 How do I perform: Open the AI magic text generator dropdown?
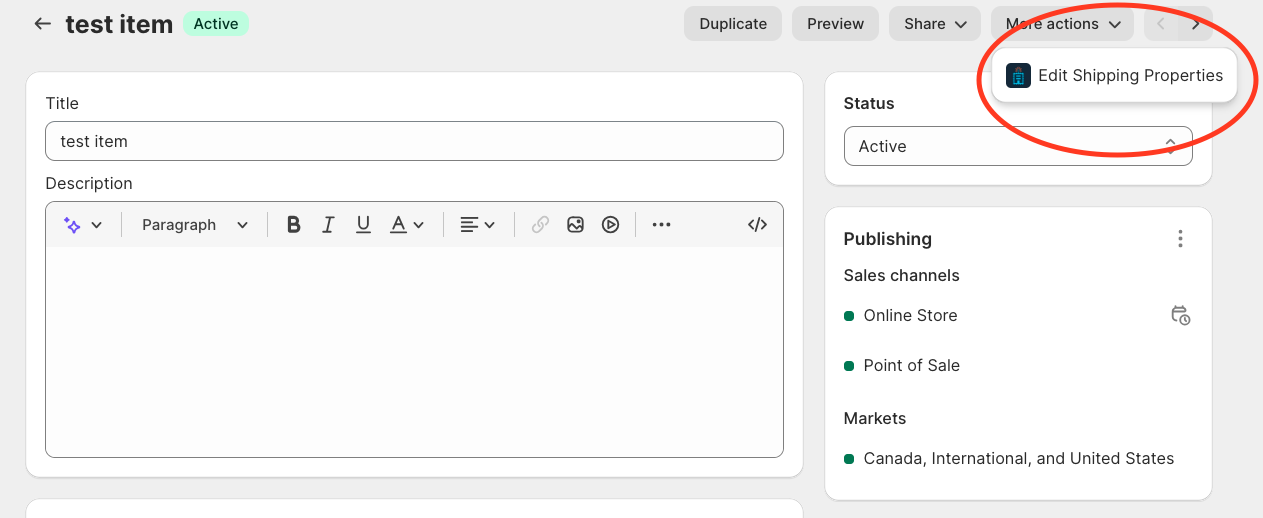click(x=83, y=225)
